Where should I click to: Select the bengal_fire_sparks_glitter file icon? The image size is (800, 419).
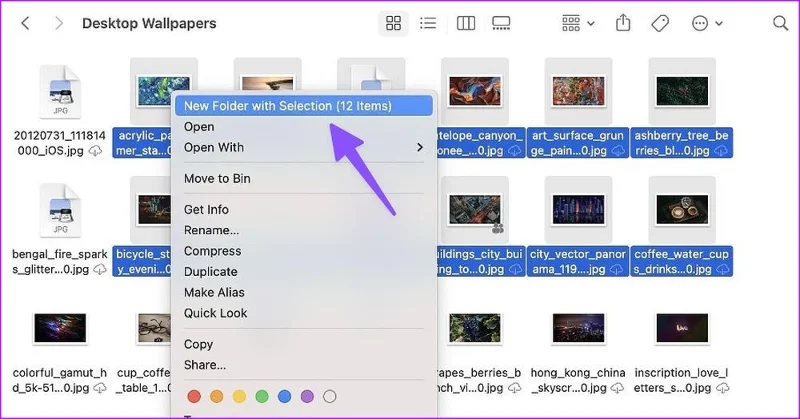60,210
